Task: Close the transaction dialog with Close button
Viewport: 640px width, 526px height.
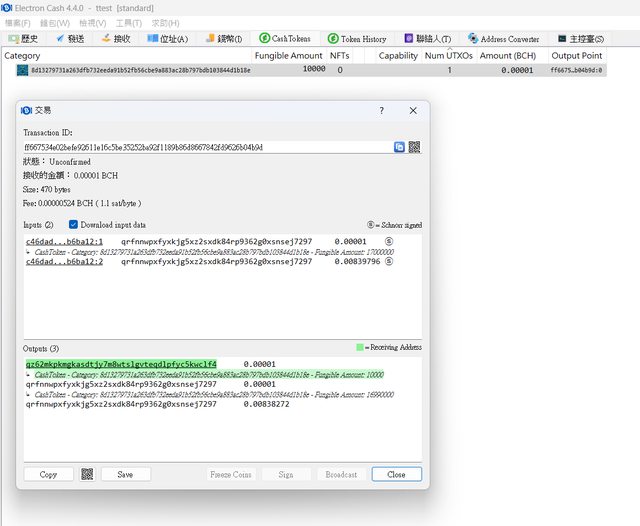Action: [396, 474]
